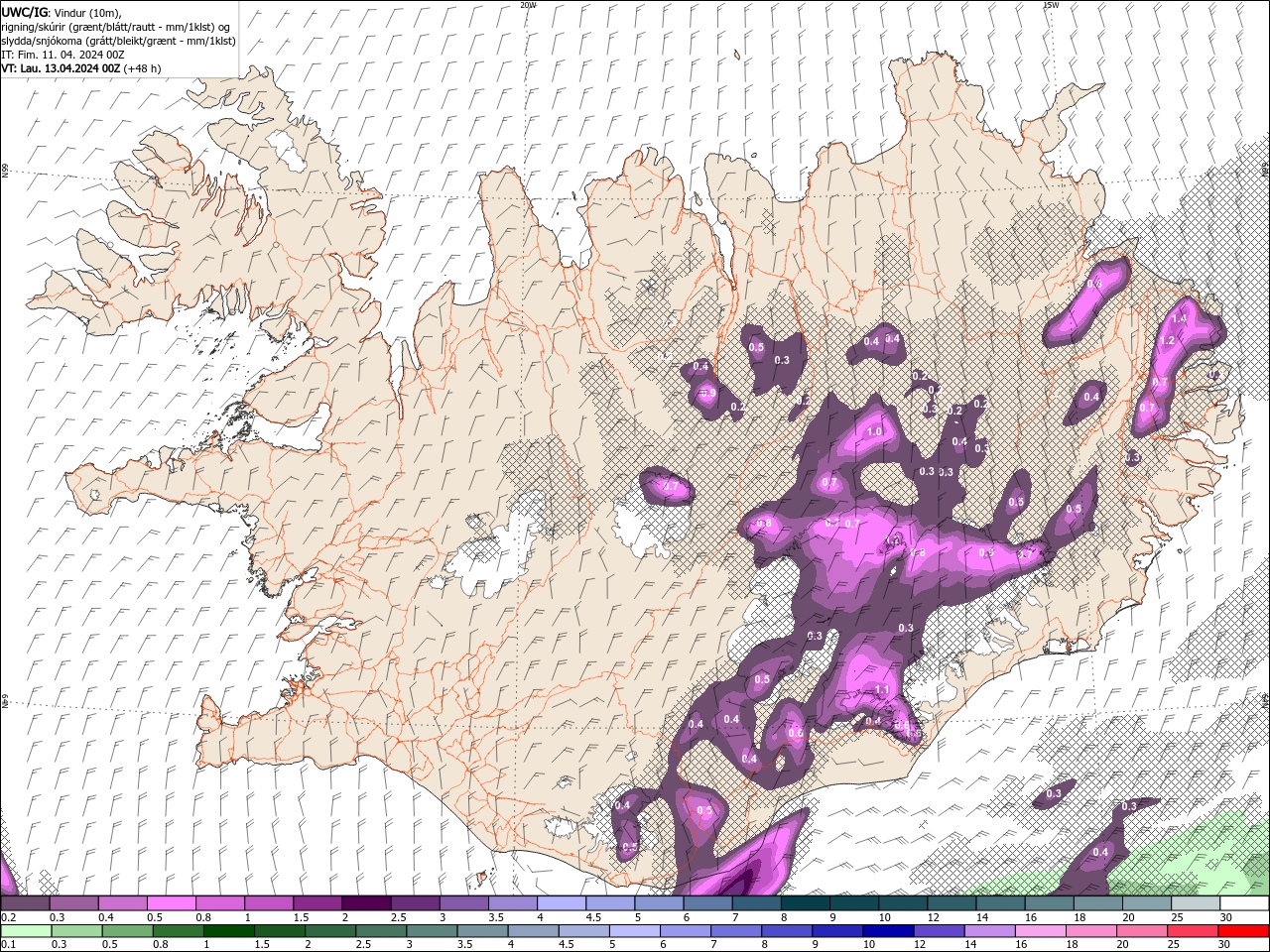Click the 12 purple-blue swatch in lower legend
Screen dimensions: 1270x952
pyautogui.click(x=938, y=931)
